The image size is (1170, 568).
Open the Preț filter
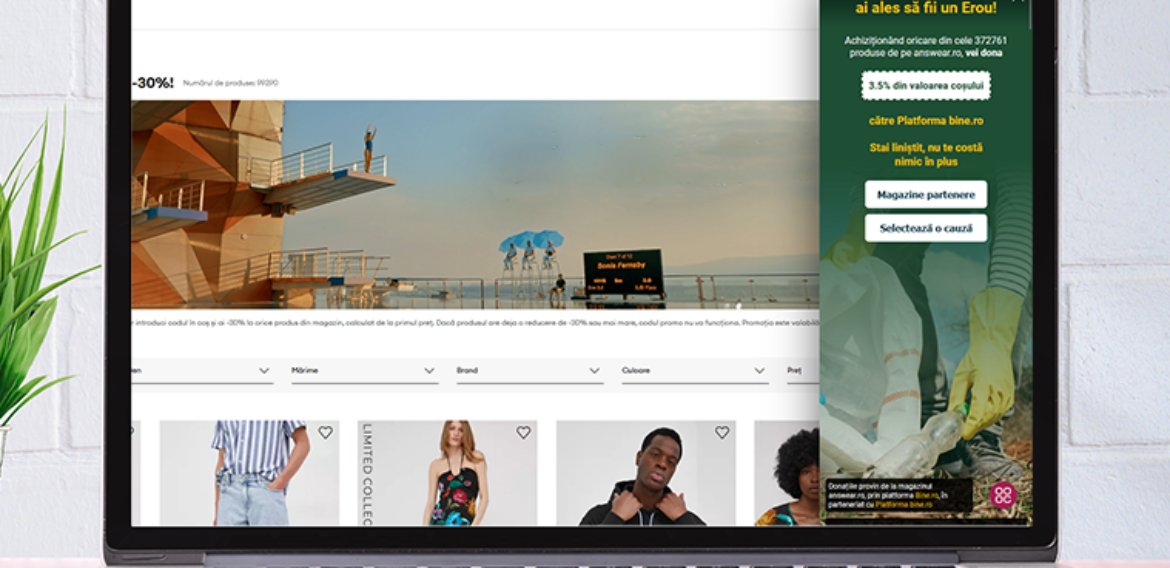803,371
